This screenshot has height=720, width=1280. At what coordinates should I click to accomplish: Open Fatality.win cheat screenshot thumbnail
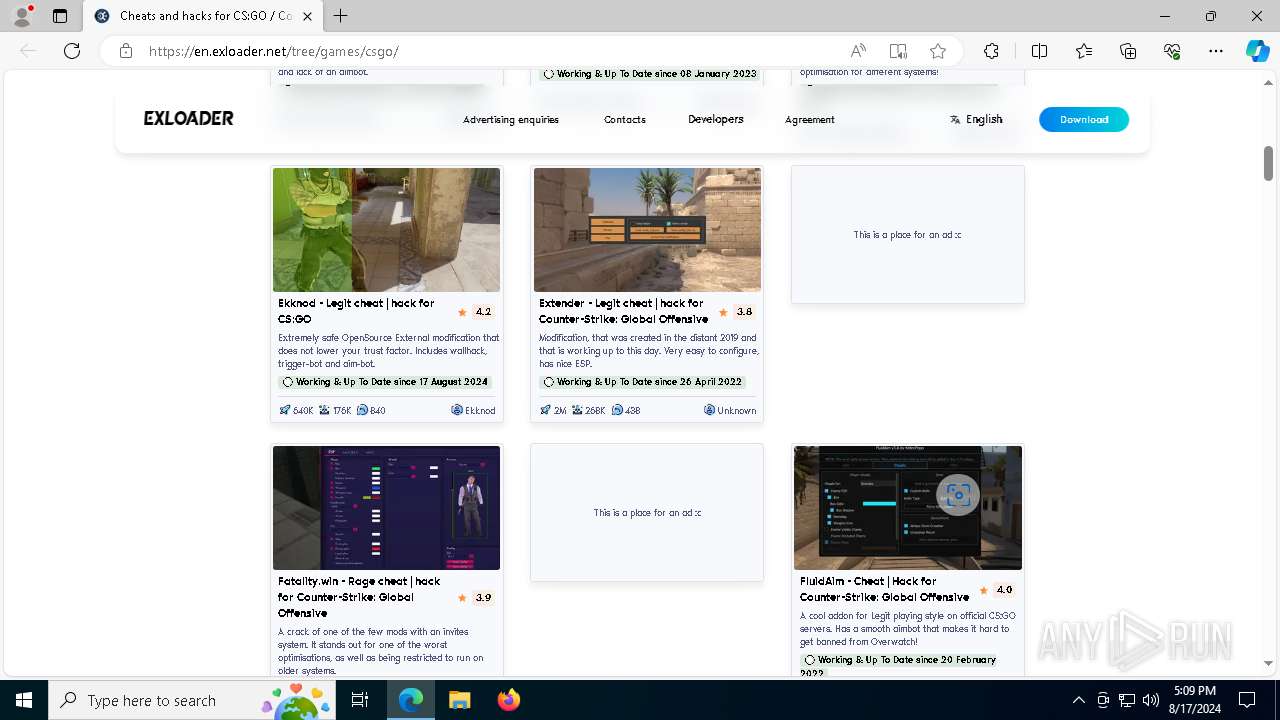pos(386,508)
